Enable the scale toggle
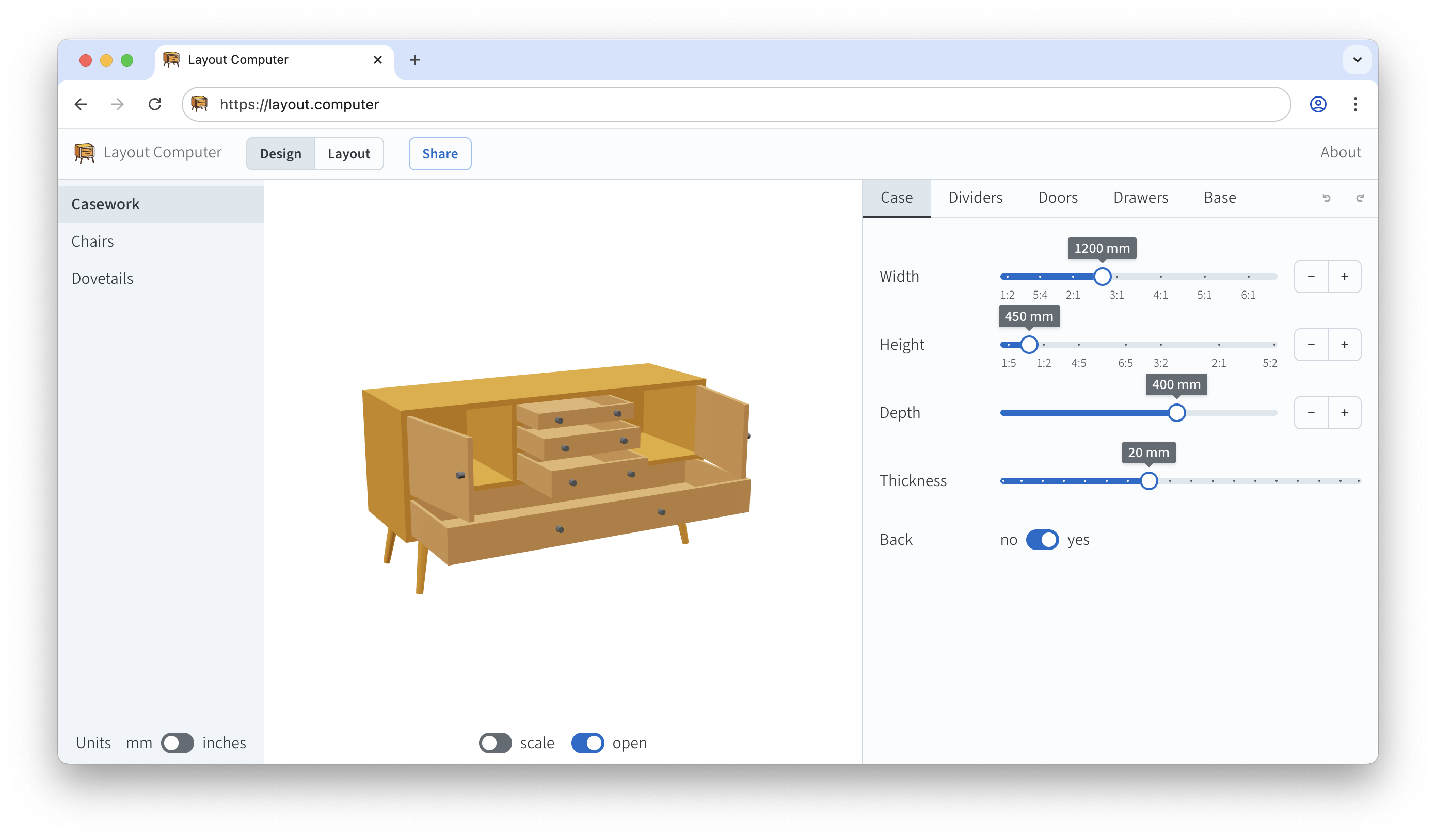 point(494,742)
